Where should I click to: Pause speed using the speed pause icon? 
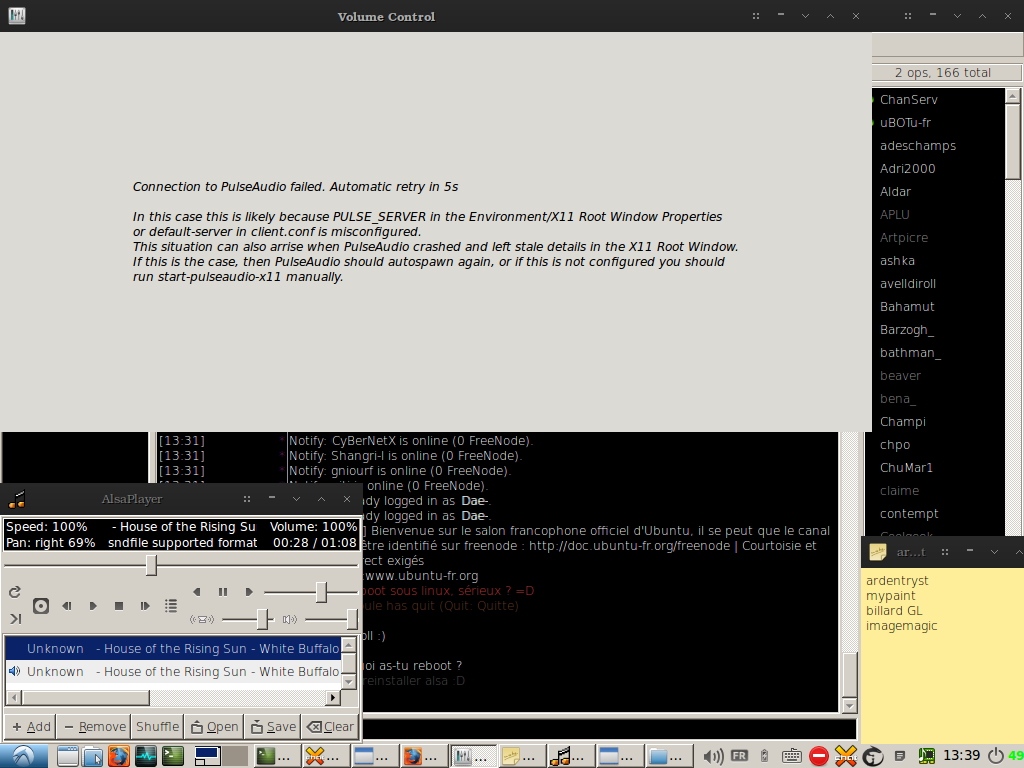coord(223,592)
